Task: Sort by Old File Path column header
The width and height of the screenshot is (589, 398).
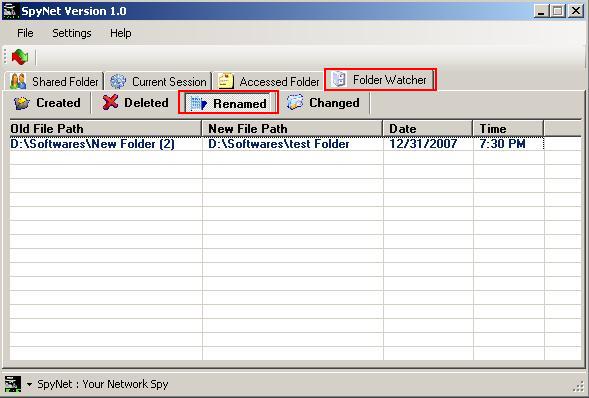Action: (x=106, y=129)
